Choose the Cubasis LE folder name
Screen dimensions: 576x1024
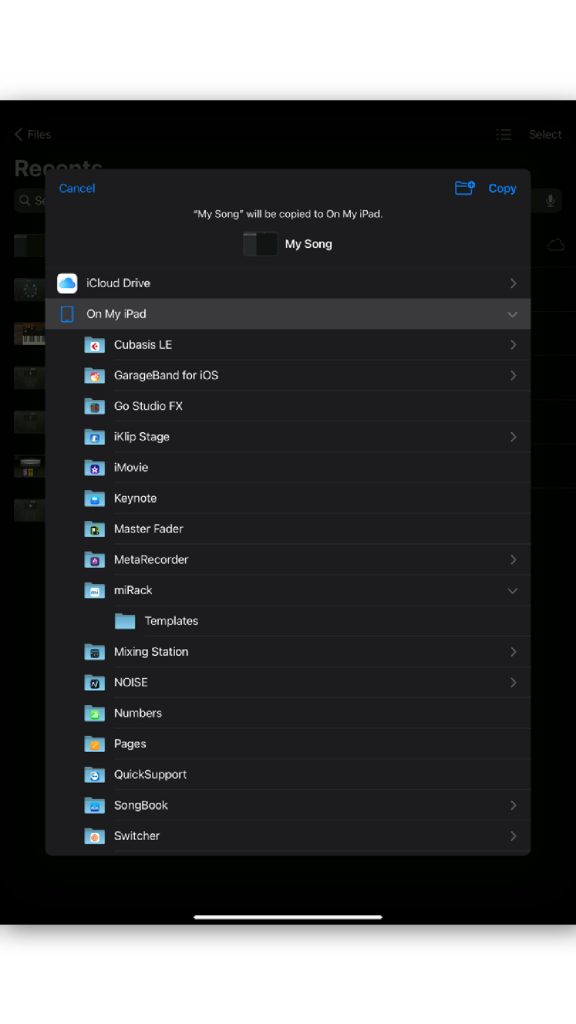[x=143, y=345]
